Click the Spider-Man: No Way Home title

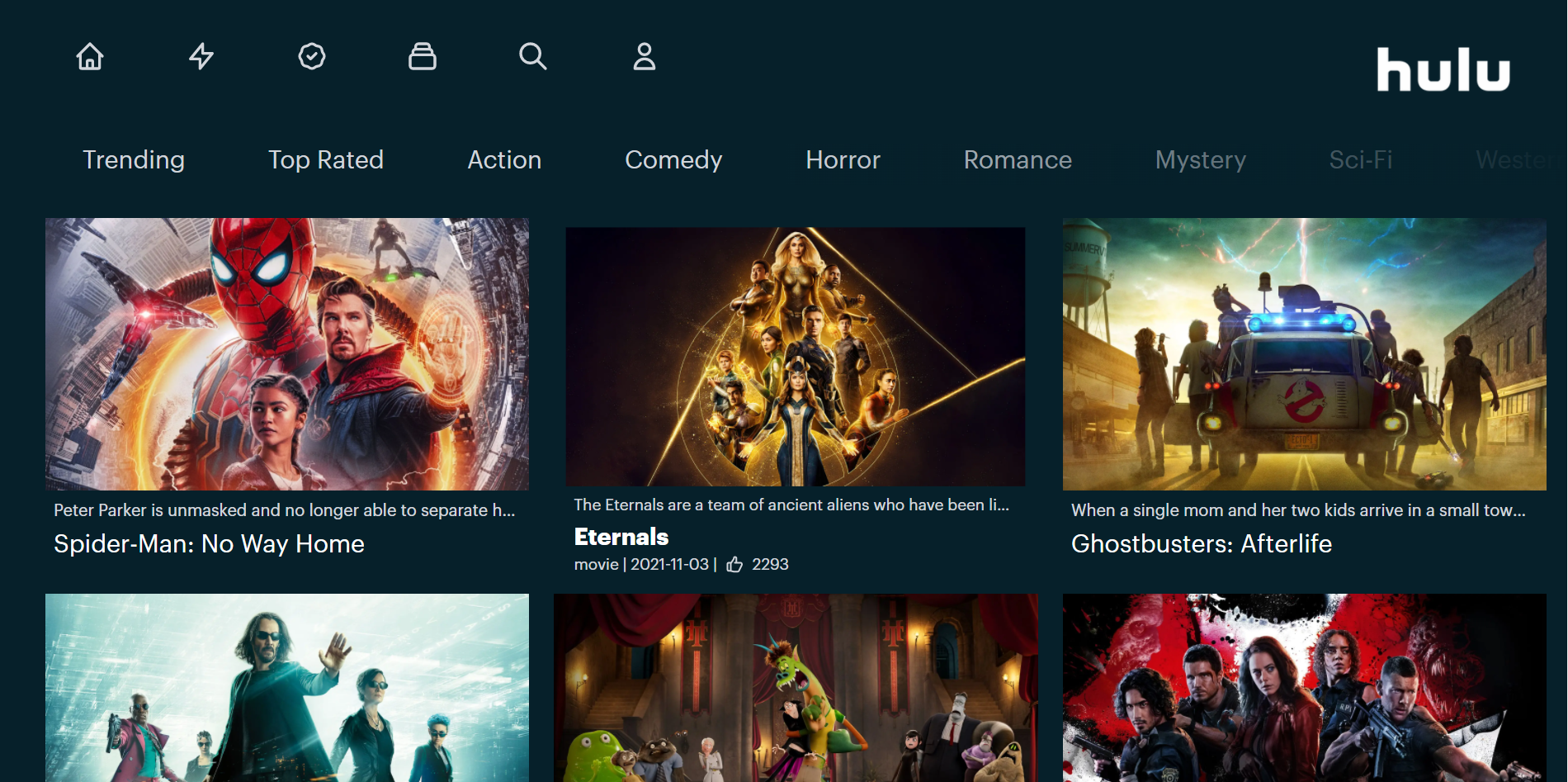click(x=209, y=544)
